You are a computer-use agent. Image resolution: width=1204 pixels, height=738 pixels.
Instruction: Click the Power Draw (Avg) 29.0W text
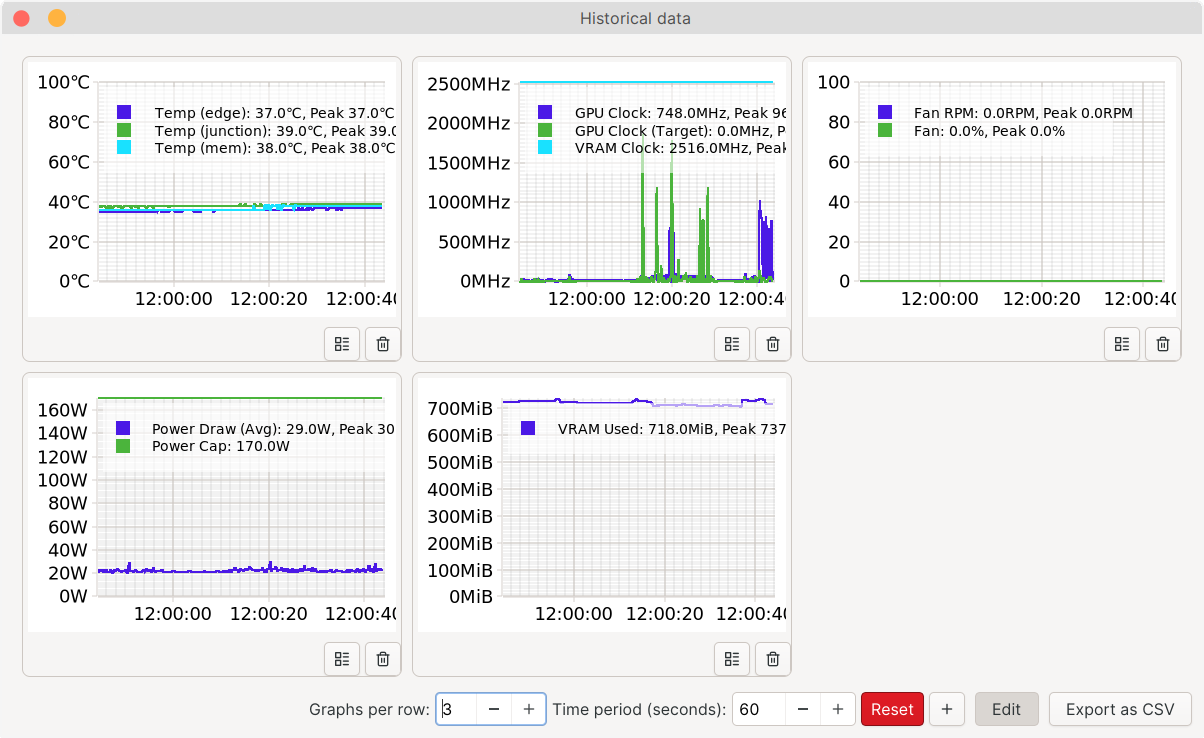point(273,429)
